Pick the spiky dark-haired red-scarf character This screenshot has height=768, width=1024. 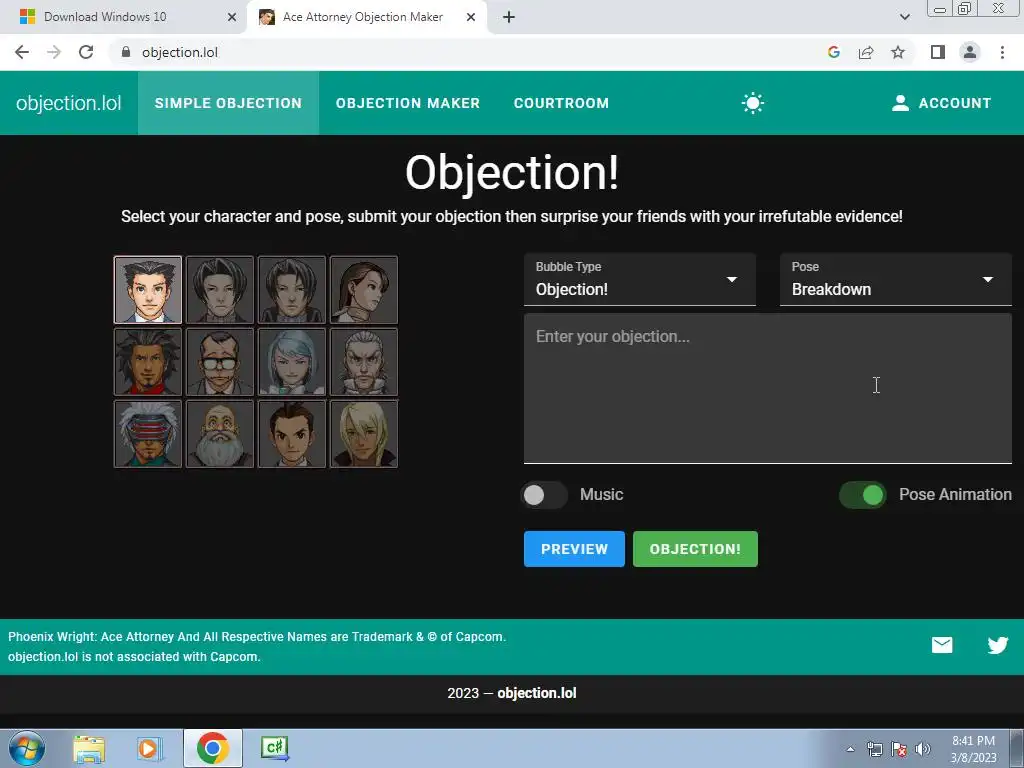(x=148, y=362)
